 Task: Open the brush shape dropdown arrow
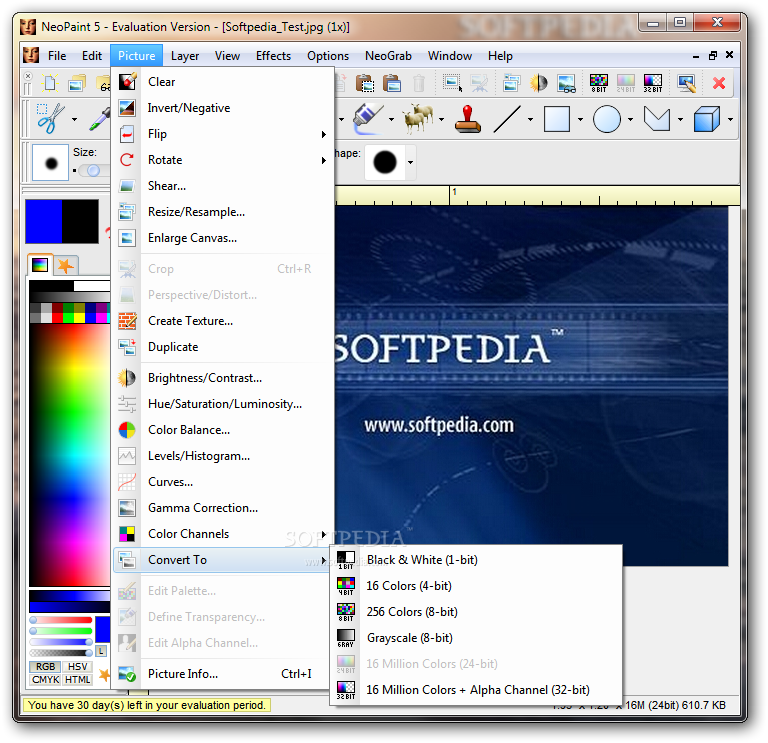coord(410,163)
